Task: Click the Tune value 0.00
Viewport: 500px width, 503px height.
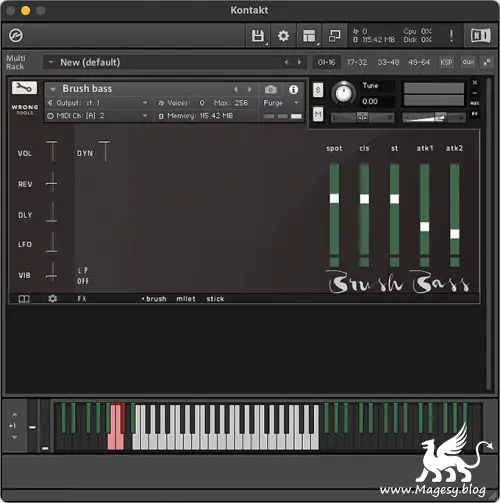Action: [370, 101]
